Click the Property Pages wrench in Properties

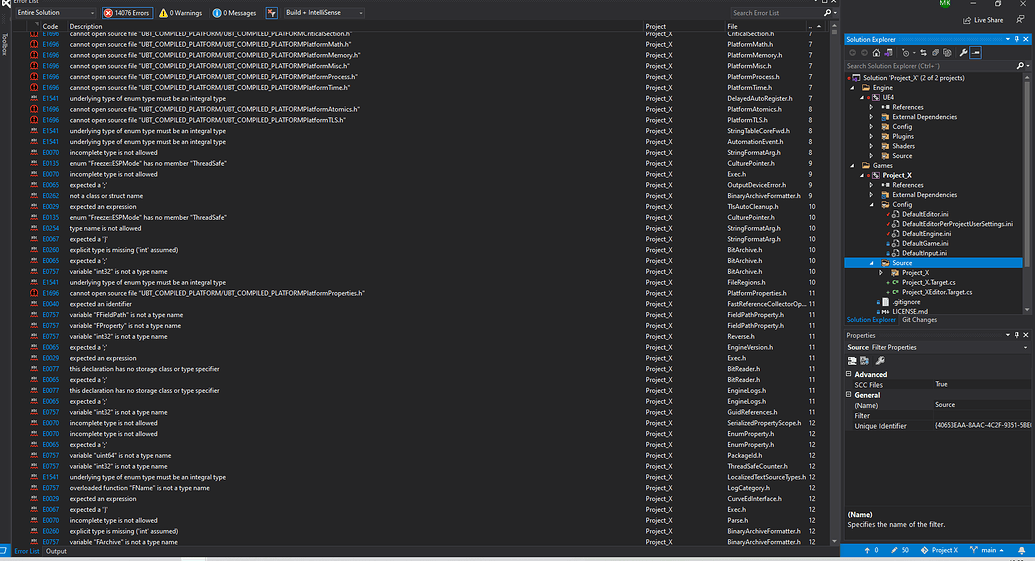point(880,360)
